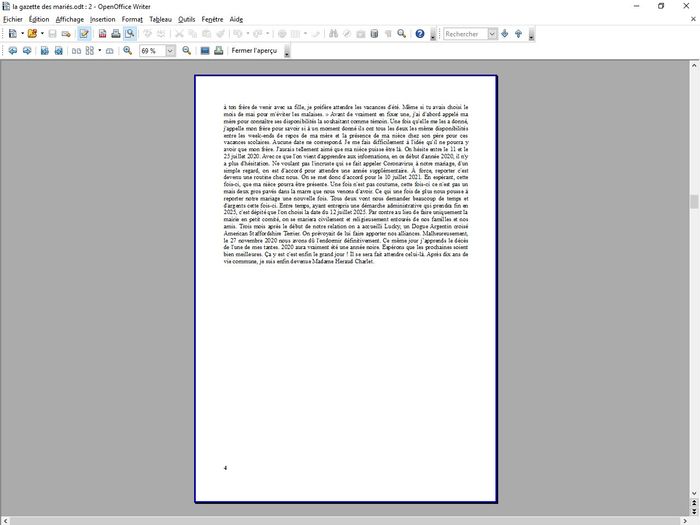
Task: Open the Affichage menu
Action: coord(70,19)
